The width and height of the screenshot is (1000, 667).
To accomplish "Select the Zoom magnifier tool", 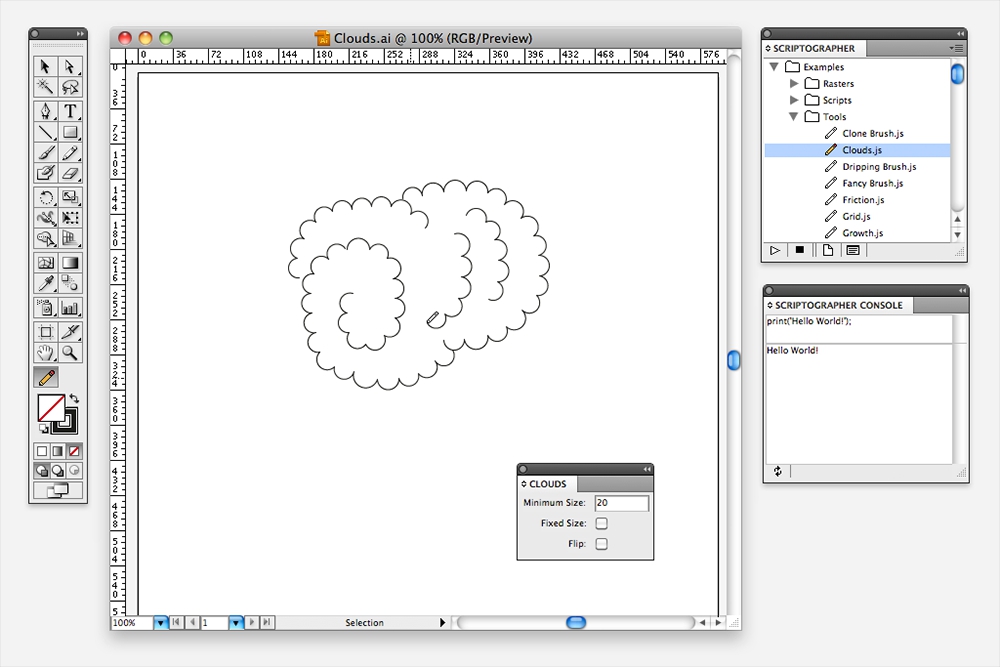I will (x=70, y=353).
